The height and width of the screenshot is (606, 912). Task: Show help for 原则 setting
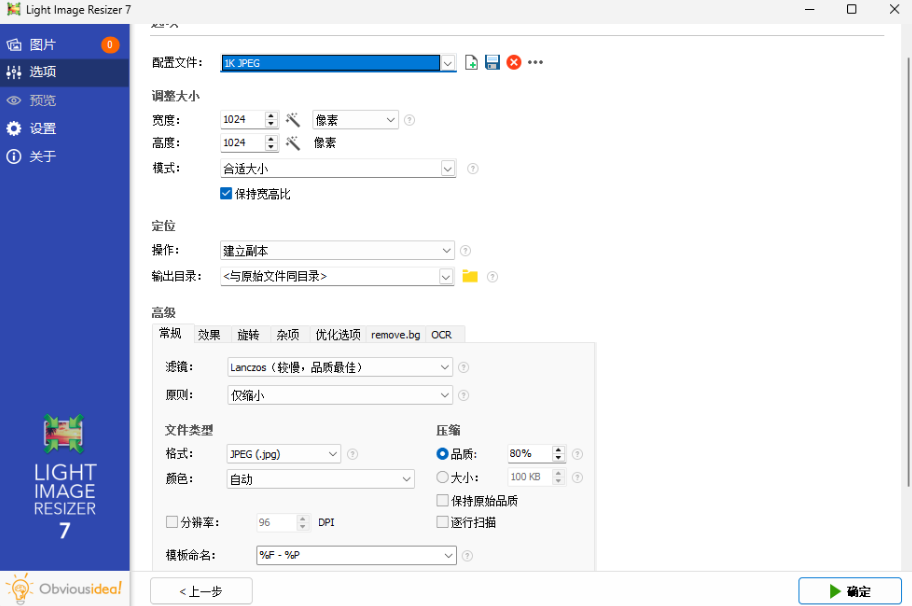coord(464,395)
